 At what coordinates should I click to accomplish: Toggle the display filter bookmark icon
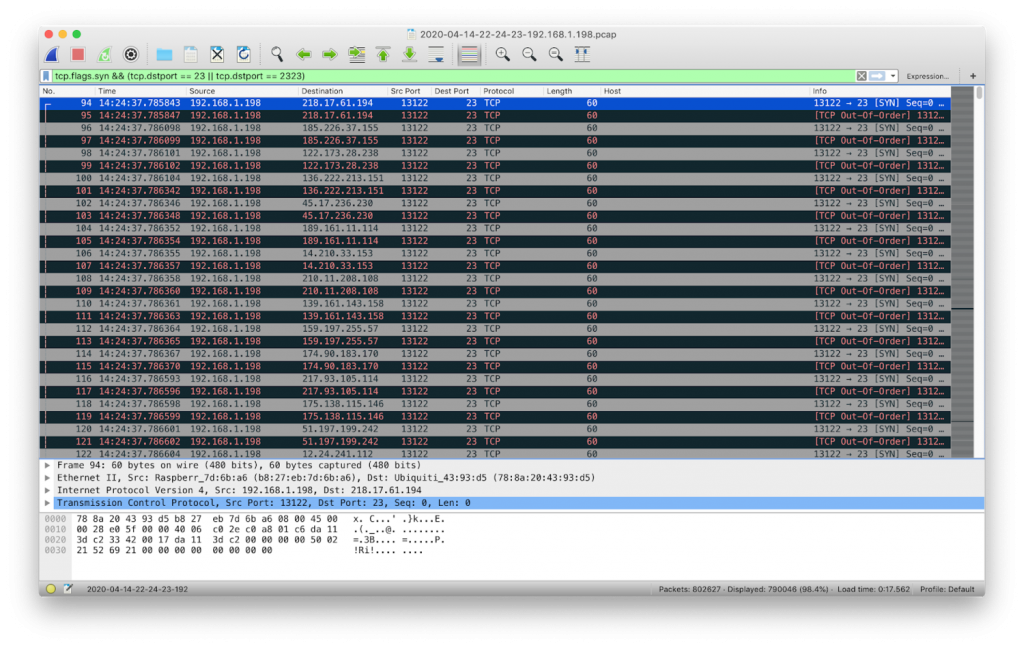[46, 76]
